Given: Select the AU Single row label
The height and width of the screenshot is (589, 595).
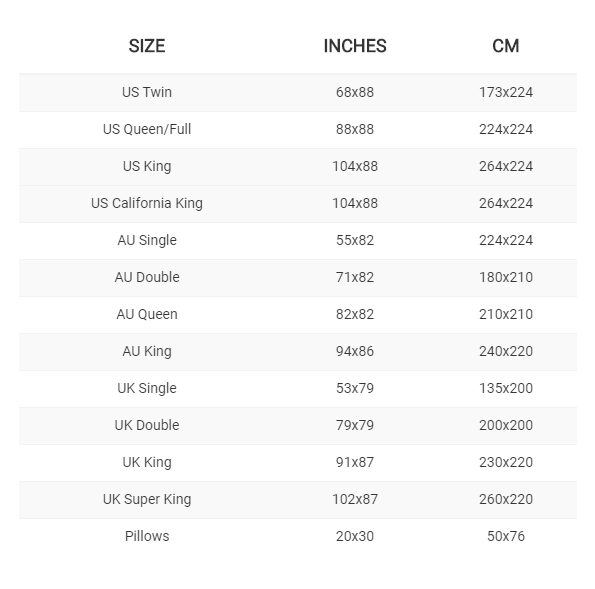Looking at the screenshot, I should click(x=147, y=240).
